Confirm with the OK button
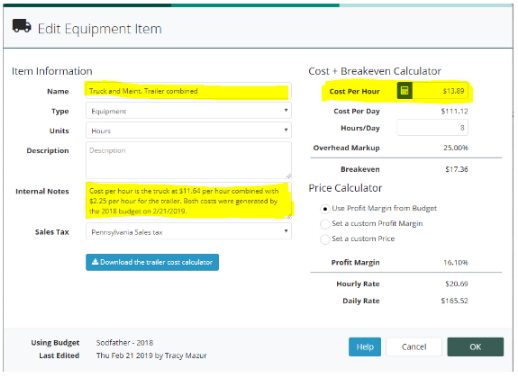Image resolution: width=518 pixels, height=376 pixels. (x=475, y=347)
